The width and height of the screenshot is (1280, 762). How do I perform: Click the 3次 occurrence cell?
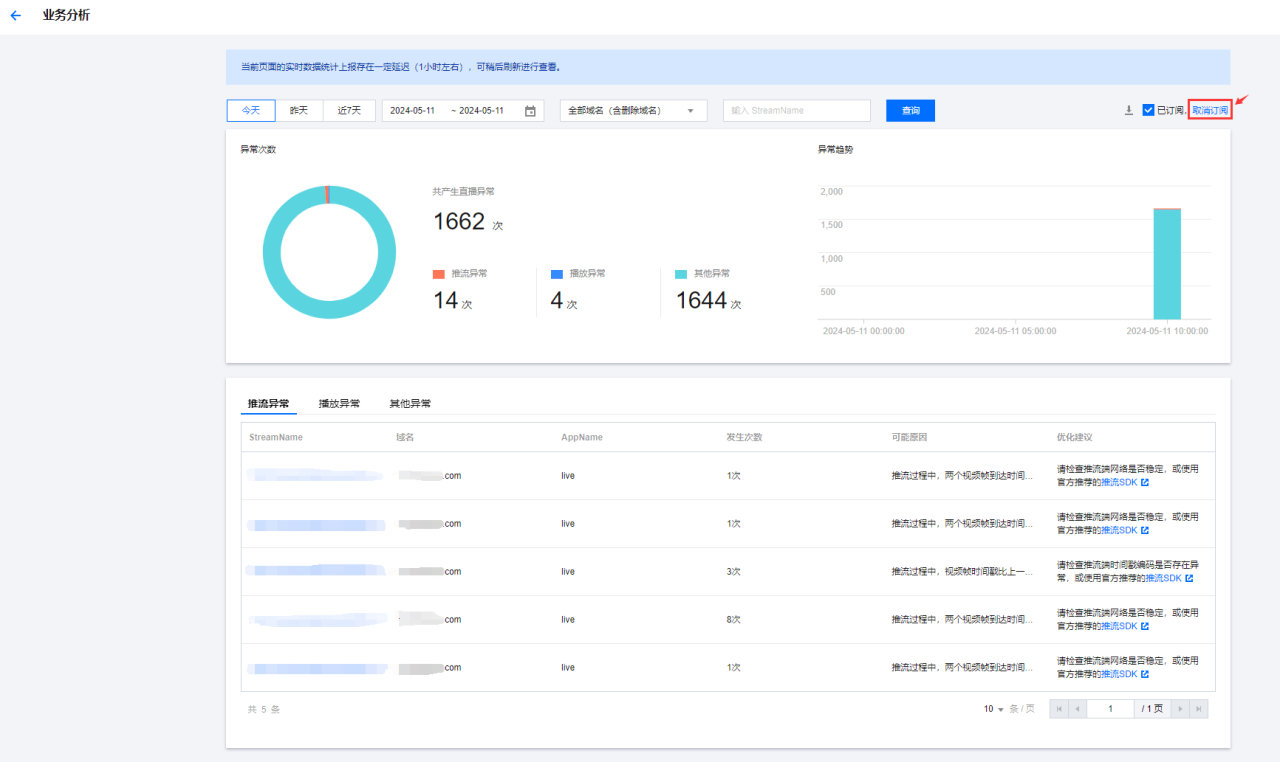(x=734, y=572)
